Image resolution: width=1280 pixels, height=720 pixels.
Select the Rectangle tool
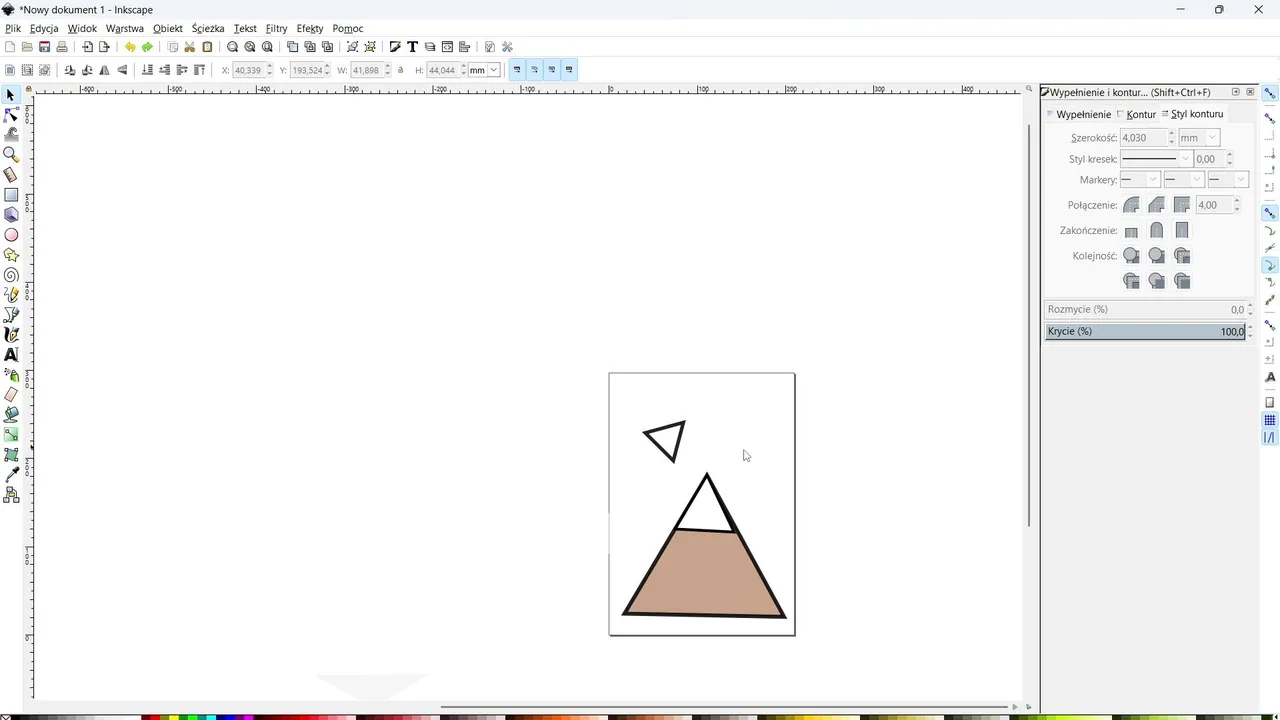11,195
